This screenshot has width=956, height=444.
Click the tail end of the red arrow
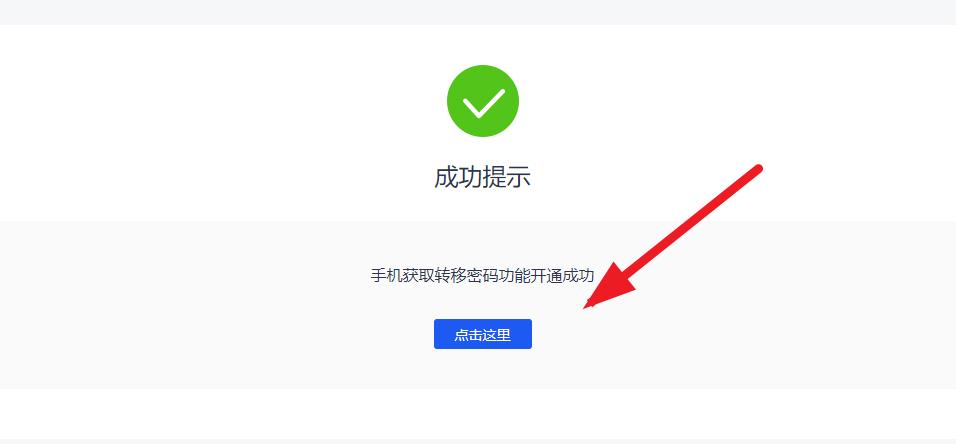758,169
